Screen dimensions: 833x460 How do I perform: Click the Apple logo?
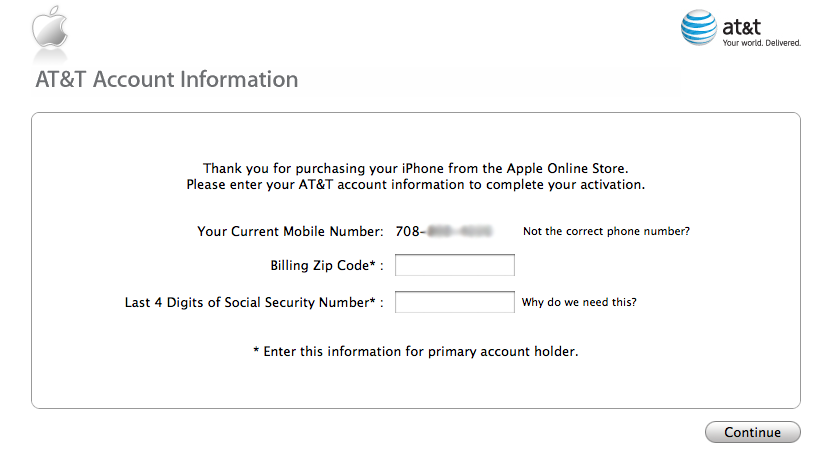[x=48, y=28]
